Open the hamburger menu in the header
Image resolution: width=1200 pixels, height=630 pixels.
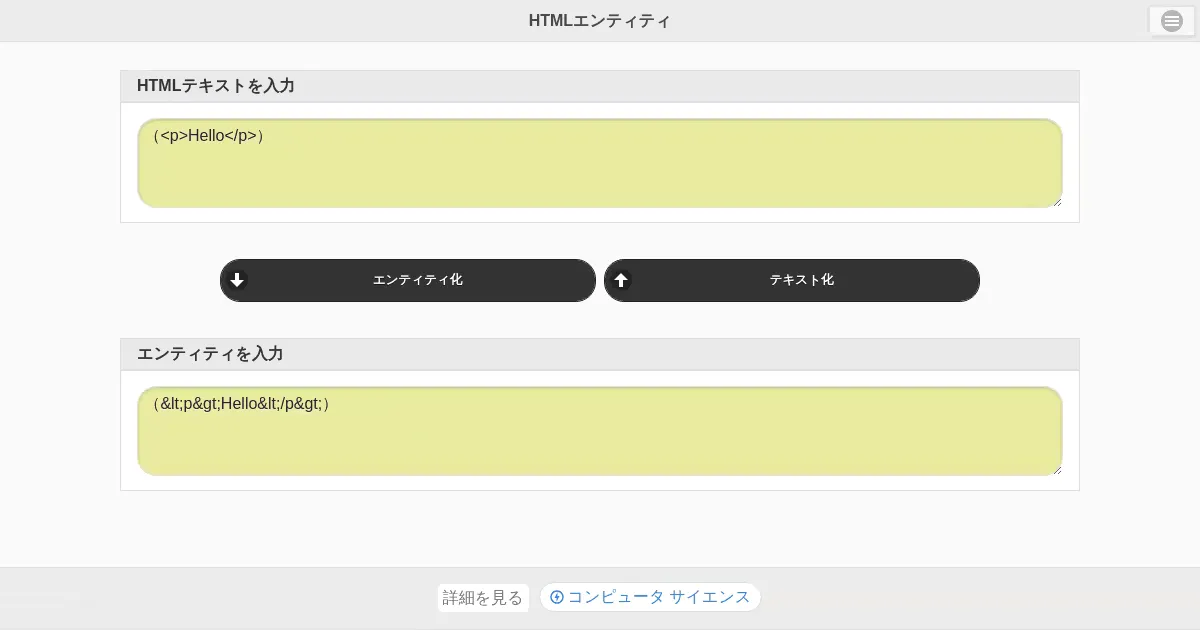pyautogui.click(x=1171, y=21)
